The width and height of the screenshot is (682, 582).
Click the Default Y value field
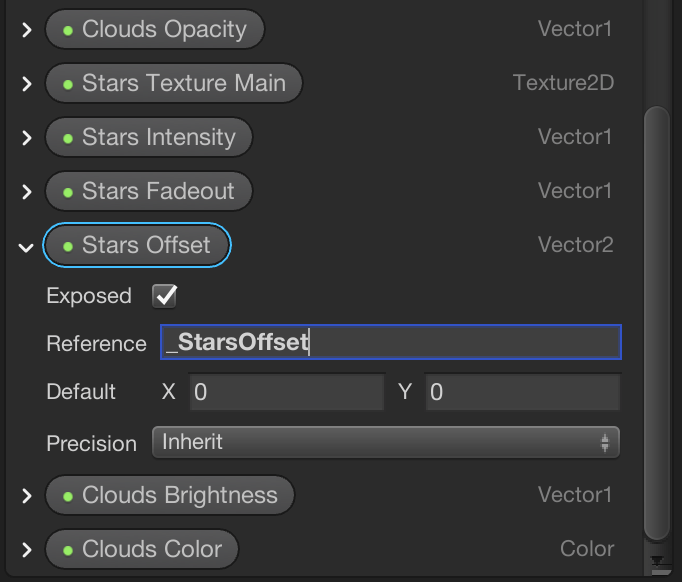pyautogui.click(x=522, y=392)
